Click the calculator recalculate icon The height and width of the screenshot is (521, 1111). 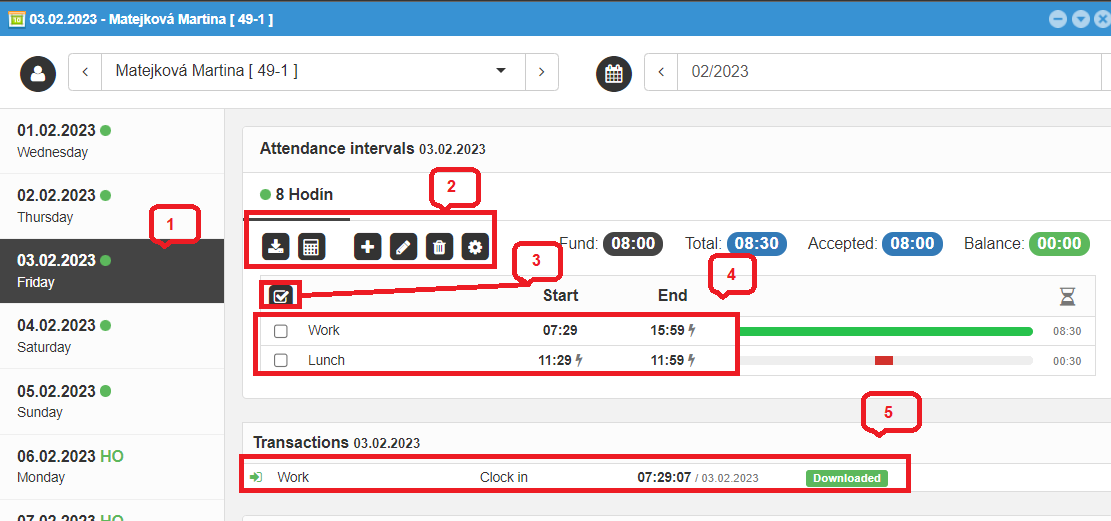[311, 247]
